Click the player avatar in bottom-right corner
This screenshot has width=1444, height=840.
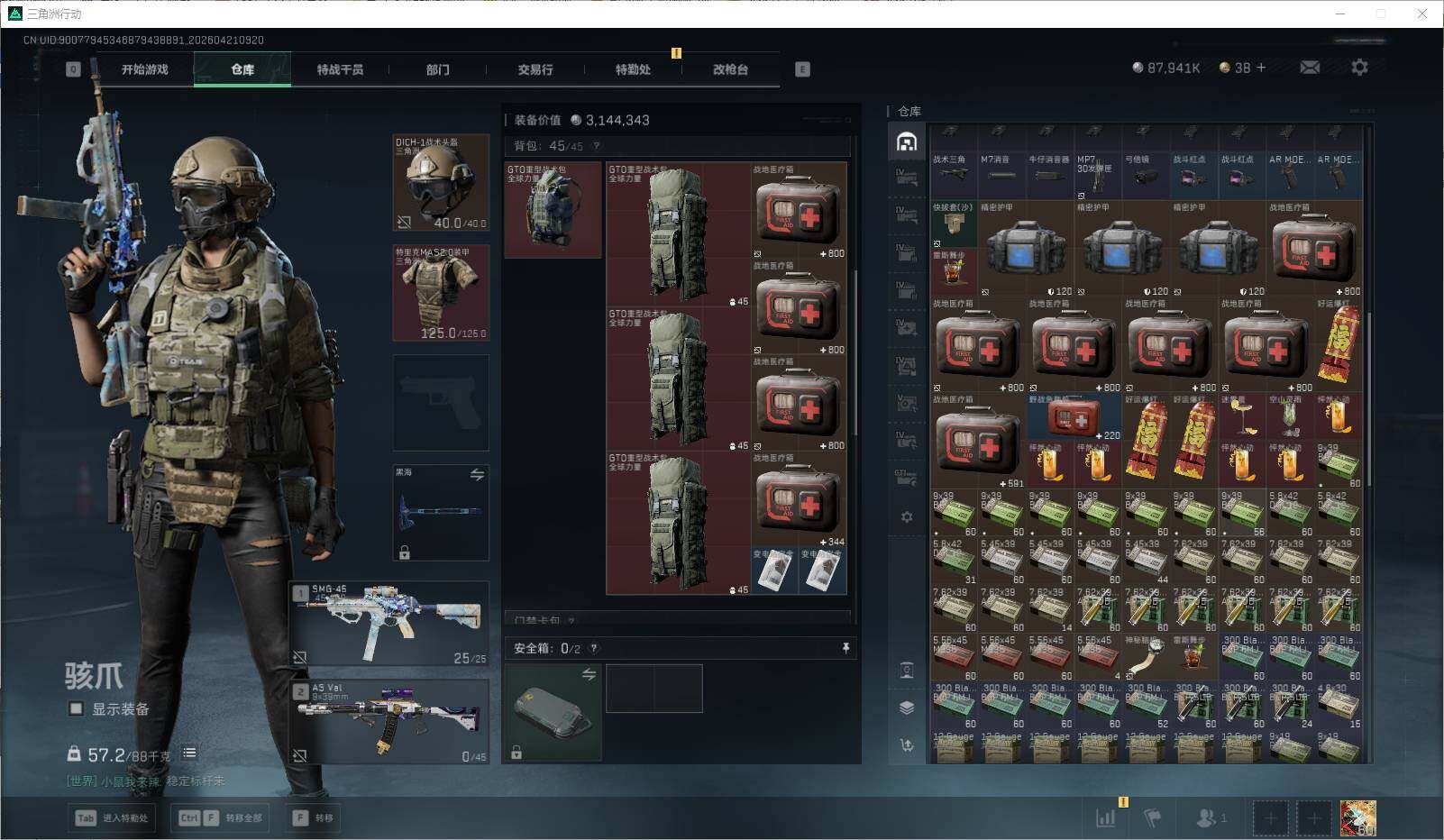pyautogui.click(x=1357, y=817)
